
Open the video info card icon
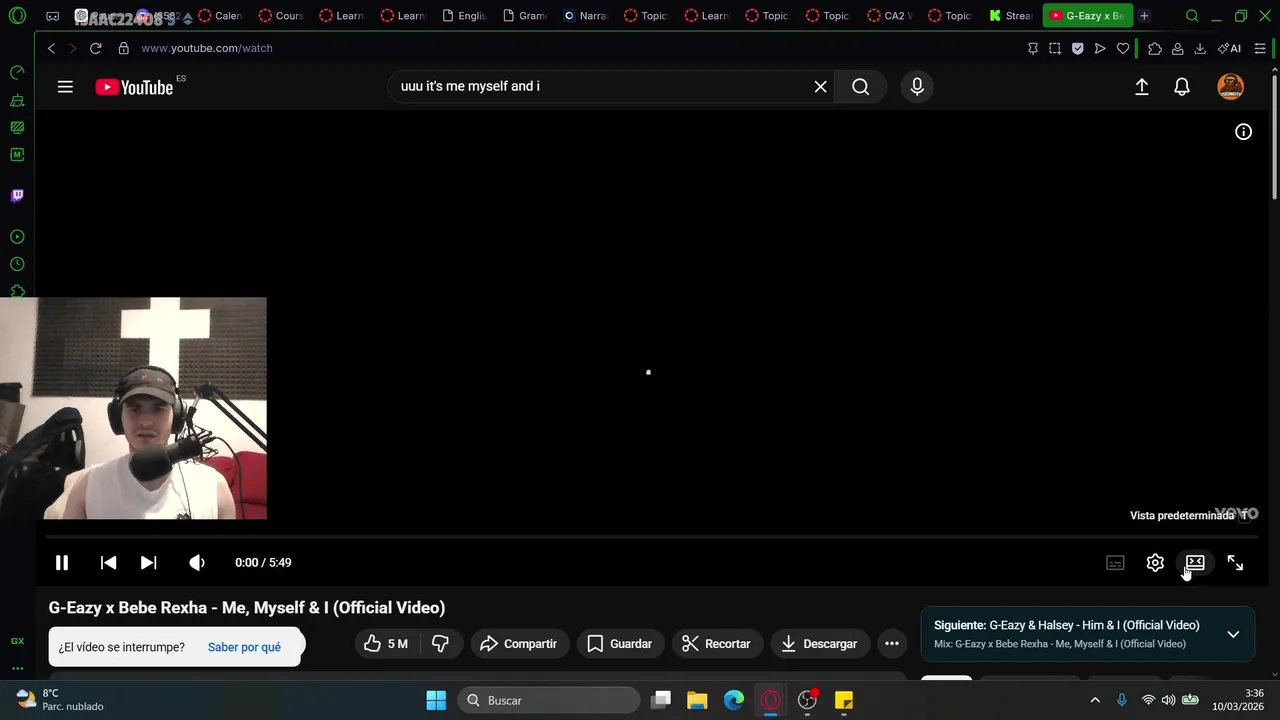click(1243, 132)
